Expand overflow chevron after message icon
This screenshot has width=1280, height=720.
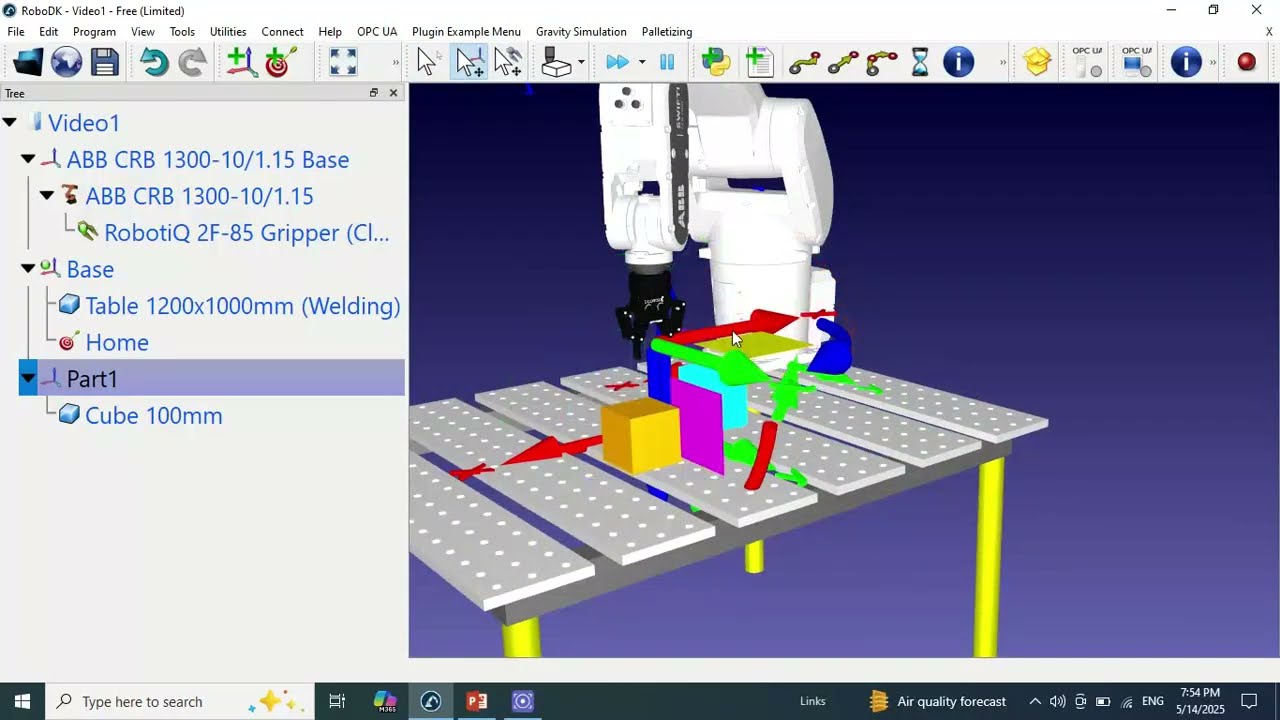point(1003,62)
